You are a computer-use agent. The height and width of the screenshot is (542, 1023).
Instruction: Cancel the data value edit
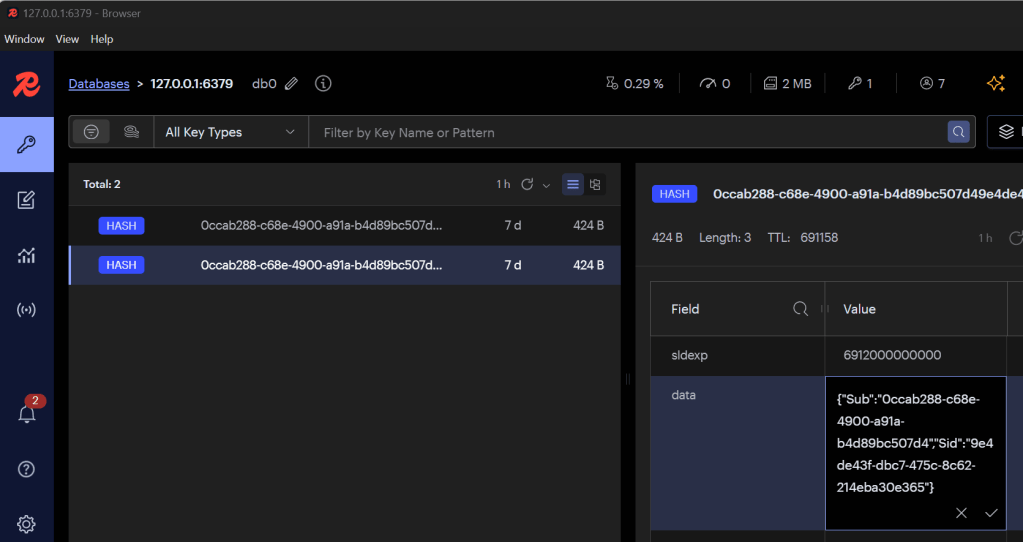[961, 513]
